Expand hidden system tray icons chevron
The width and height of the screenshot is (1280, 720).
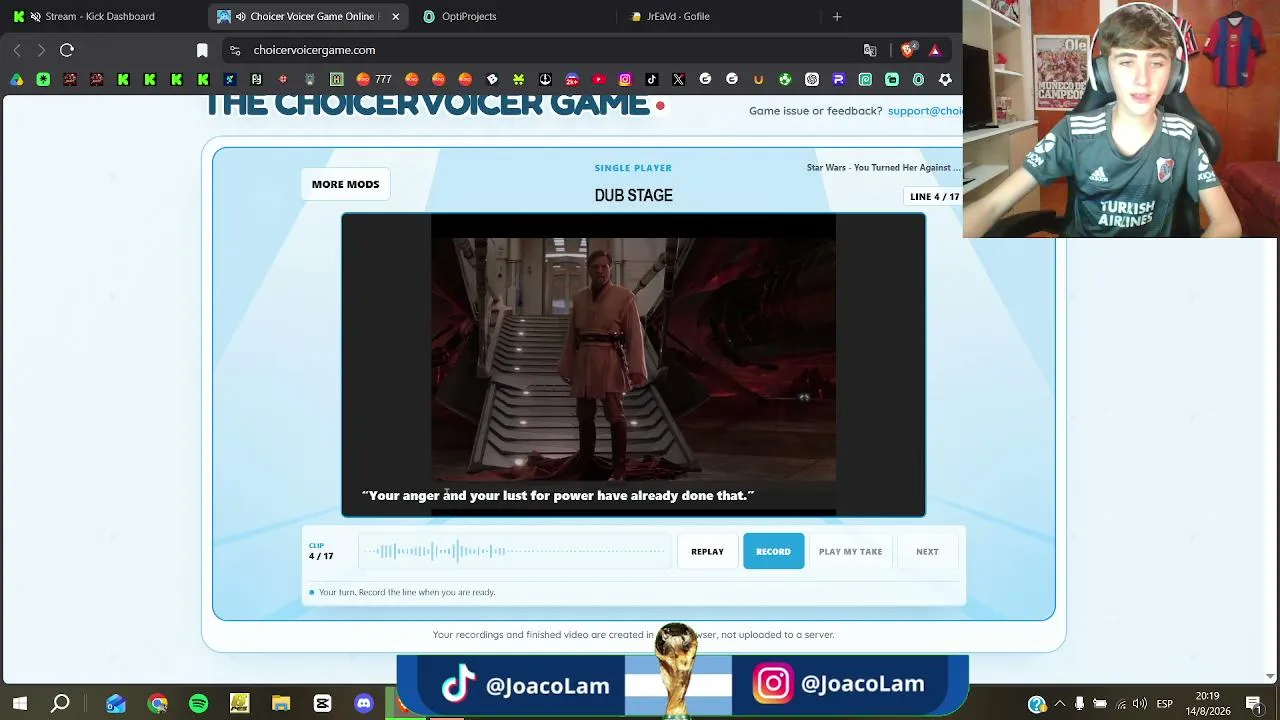click(1060, 704)
